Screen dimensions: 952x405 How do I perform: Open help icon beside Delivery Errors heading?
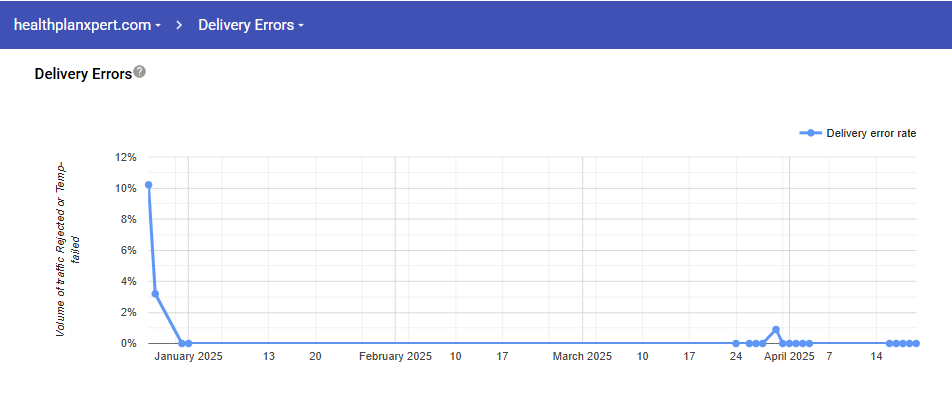click(x=140, y=72)
